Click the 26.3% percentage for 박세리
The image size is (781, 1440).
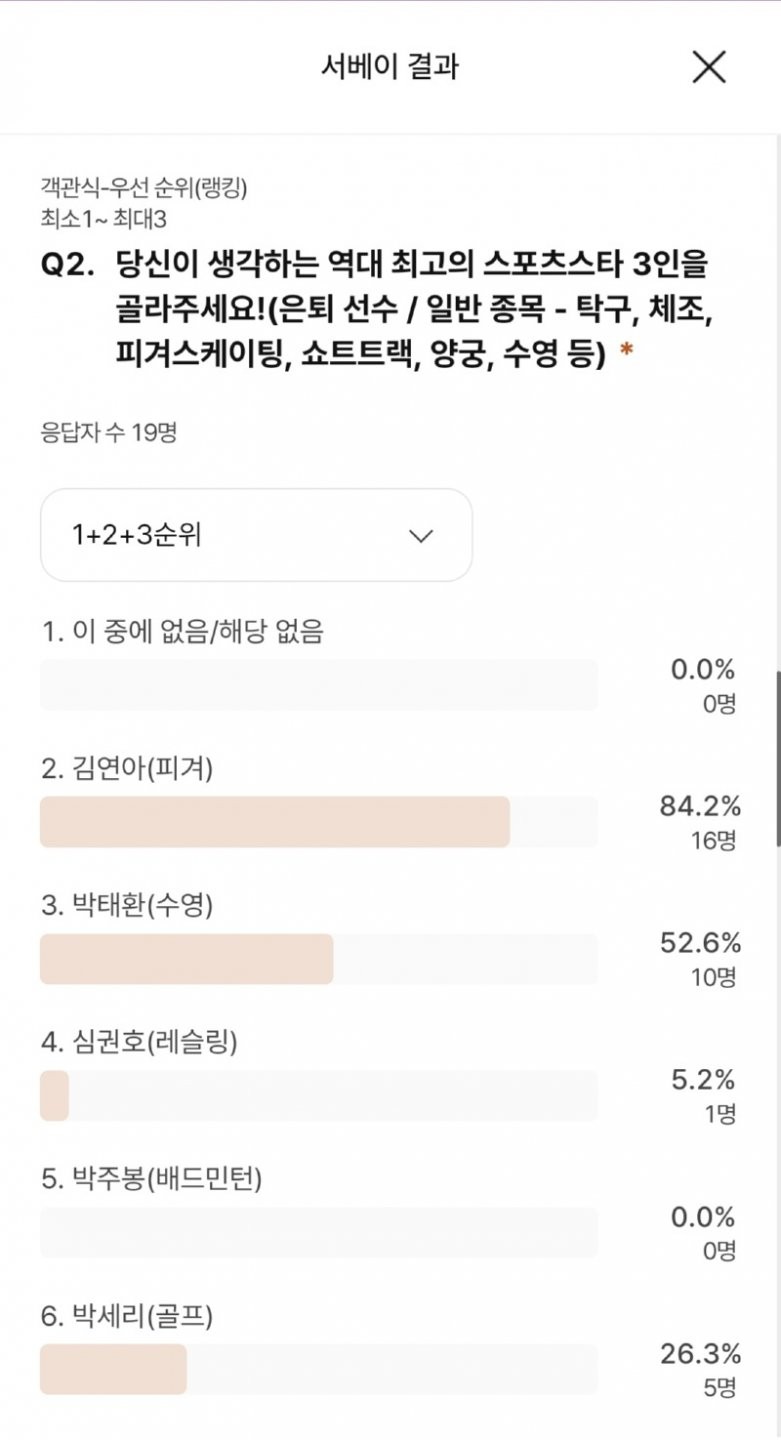[700, 1354]
